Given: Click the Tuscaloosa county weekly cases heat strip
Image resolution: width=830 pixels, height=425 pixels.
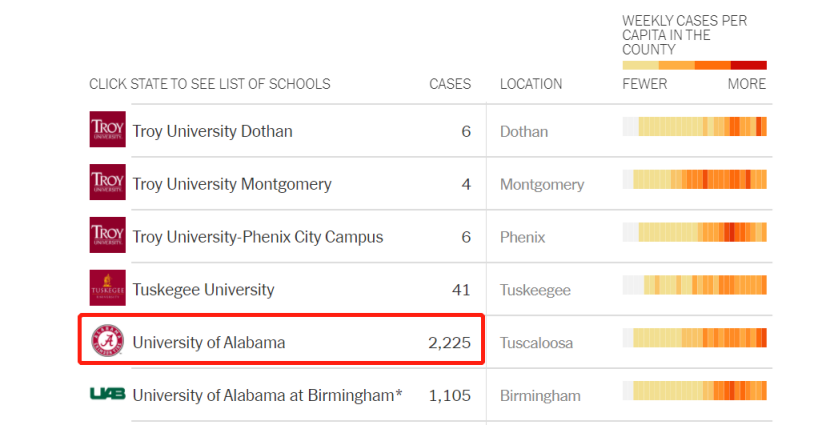Looking at the screenshot, I should [x=694, y=337].
